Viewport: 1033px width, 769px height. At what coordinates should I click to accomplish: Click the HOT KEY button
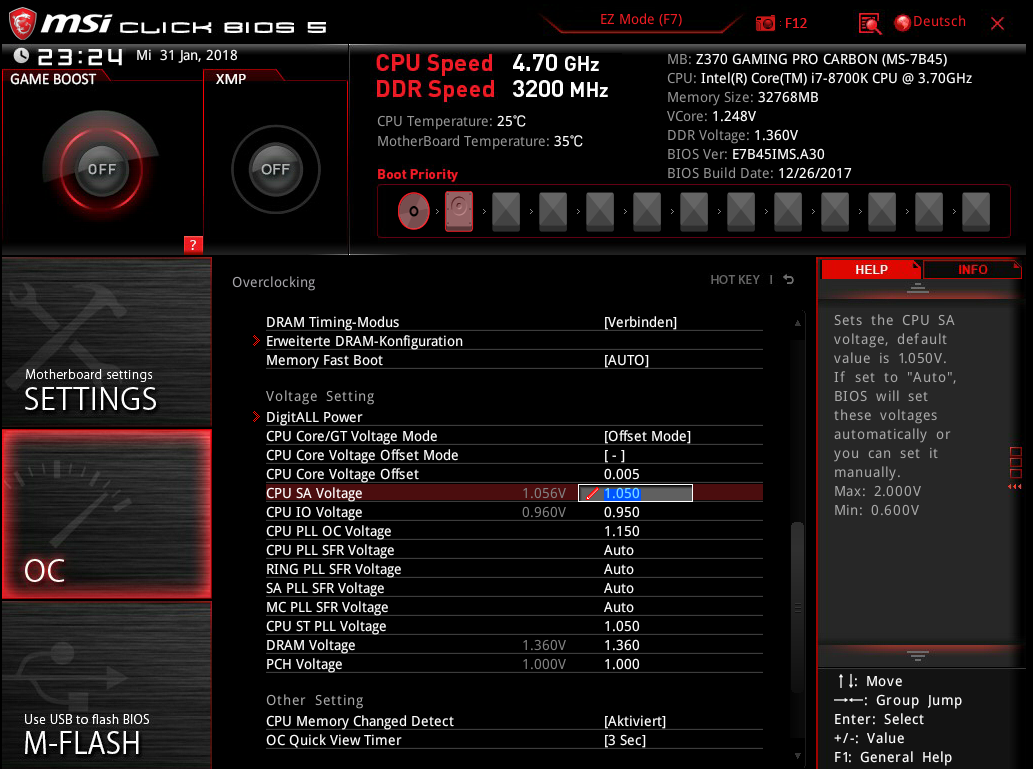click(x=735, y=280)
